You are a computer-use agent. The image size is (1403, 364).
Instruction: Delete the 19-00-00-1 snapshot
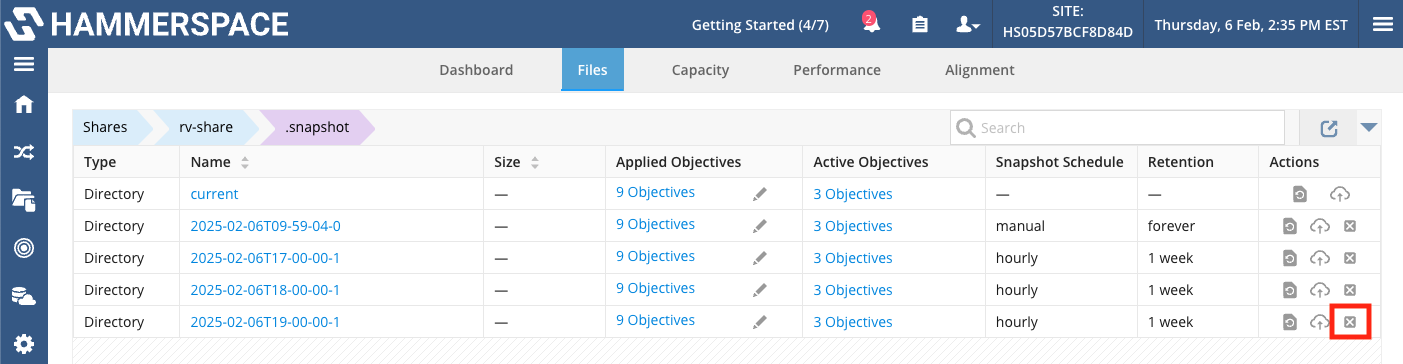point(1349,322)
